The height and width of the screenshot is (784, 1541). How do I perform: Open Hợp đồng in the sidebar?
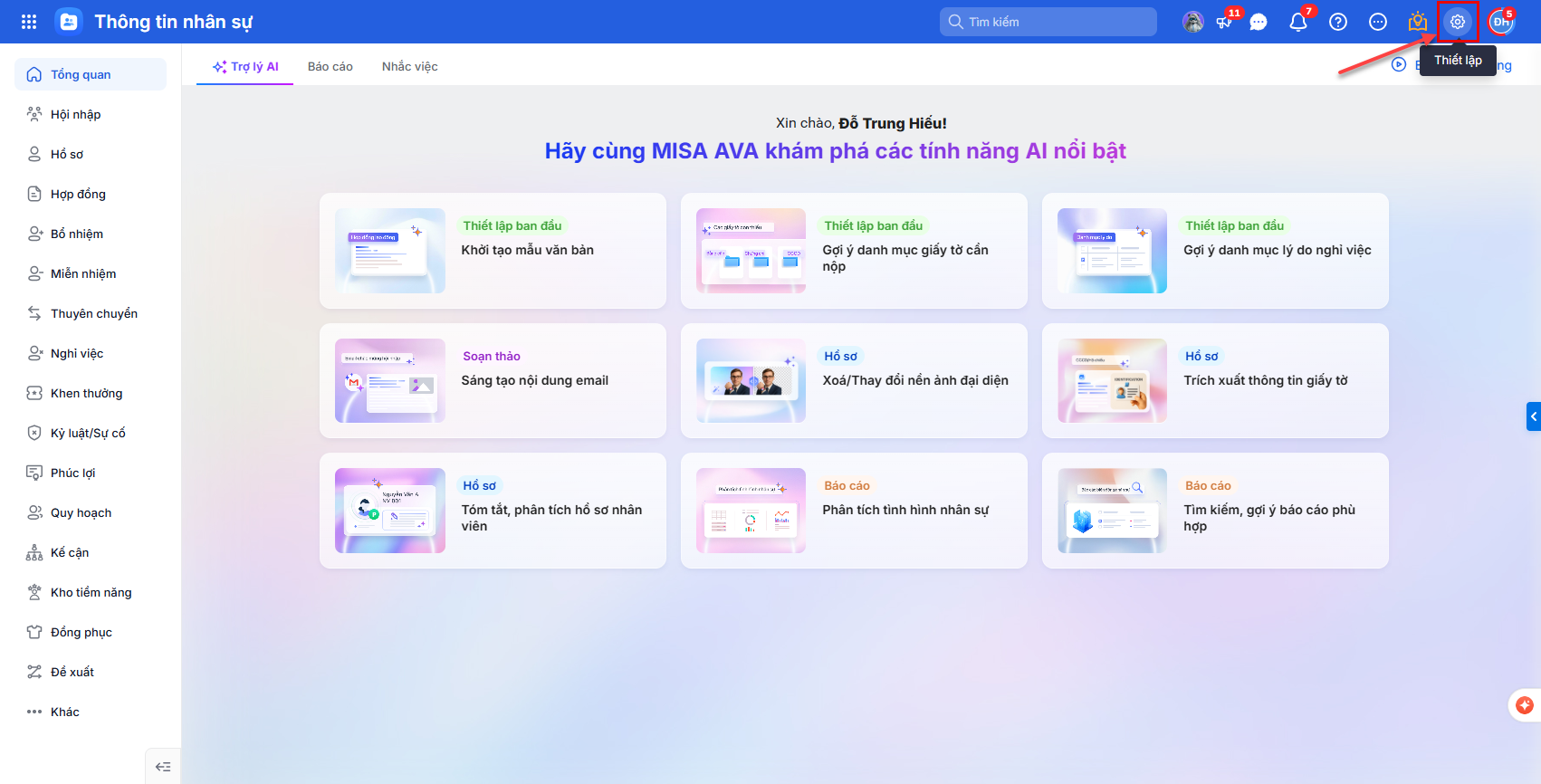click(91, 194)
